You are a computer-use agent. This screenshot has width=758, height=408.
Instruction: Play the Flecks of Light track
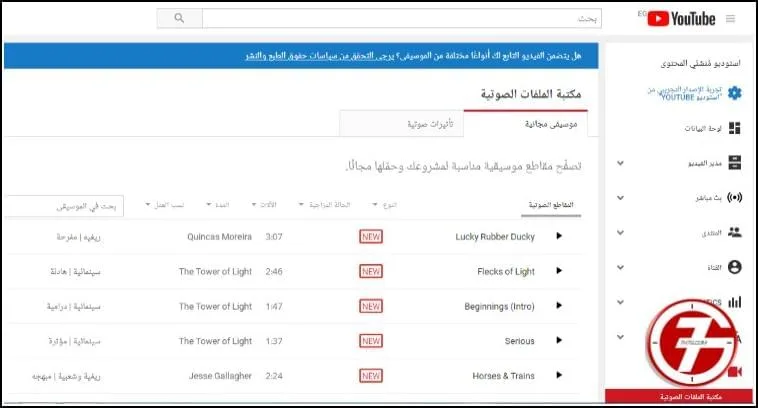coord(559,271)
